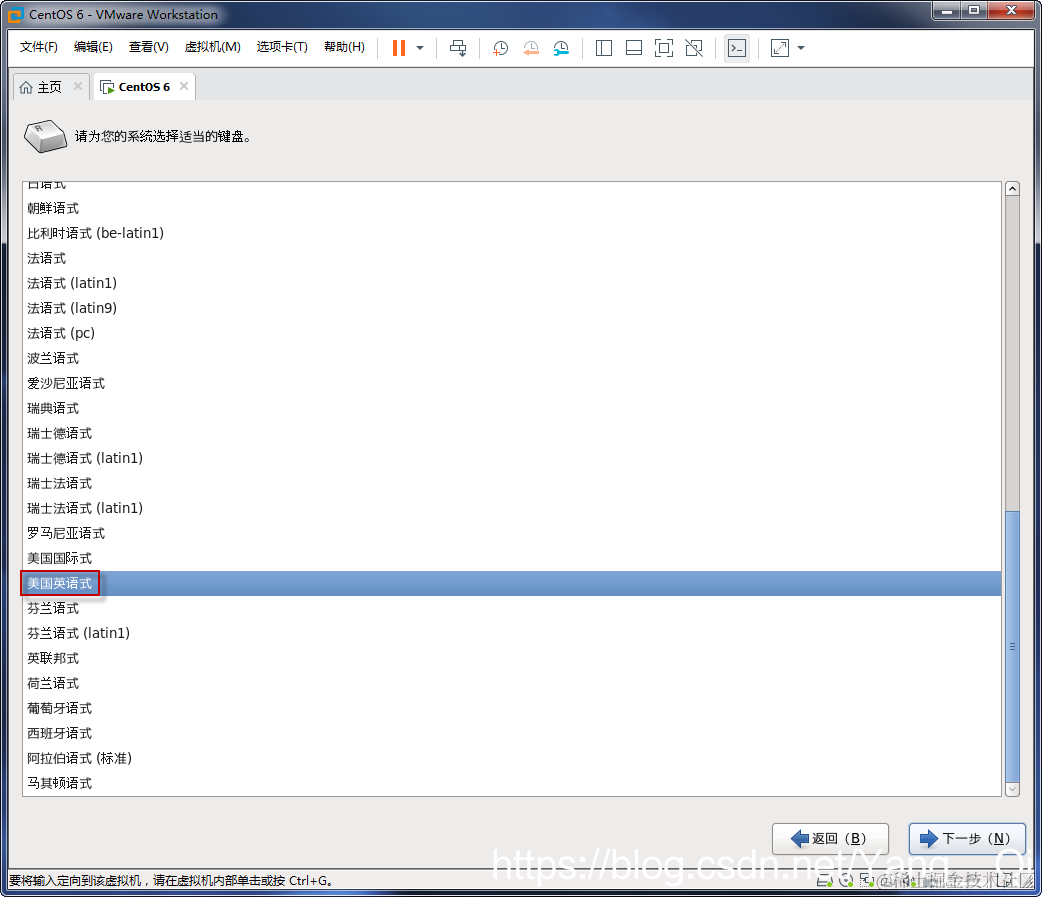
Task: Expand the stretch display dropdown arrow
Action: click(x=801, y=48)
